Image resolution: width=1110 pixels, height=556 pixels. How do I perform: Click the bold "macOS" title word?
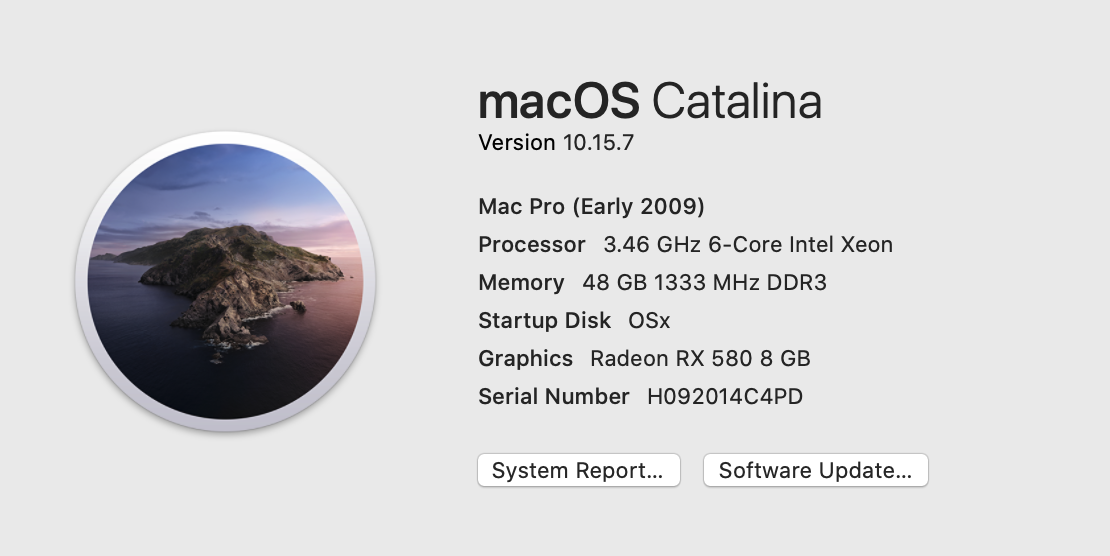pos(559,102)
